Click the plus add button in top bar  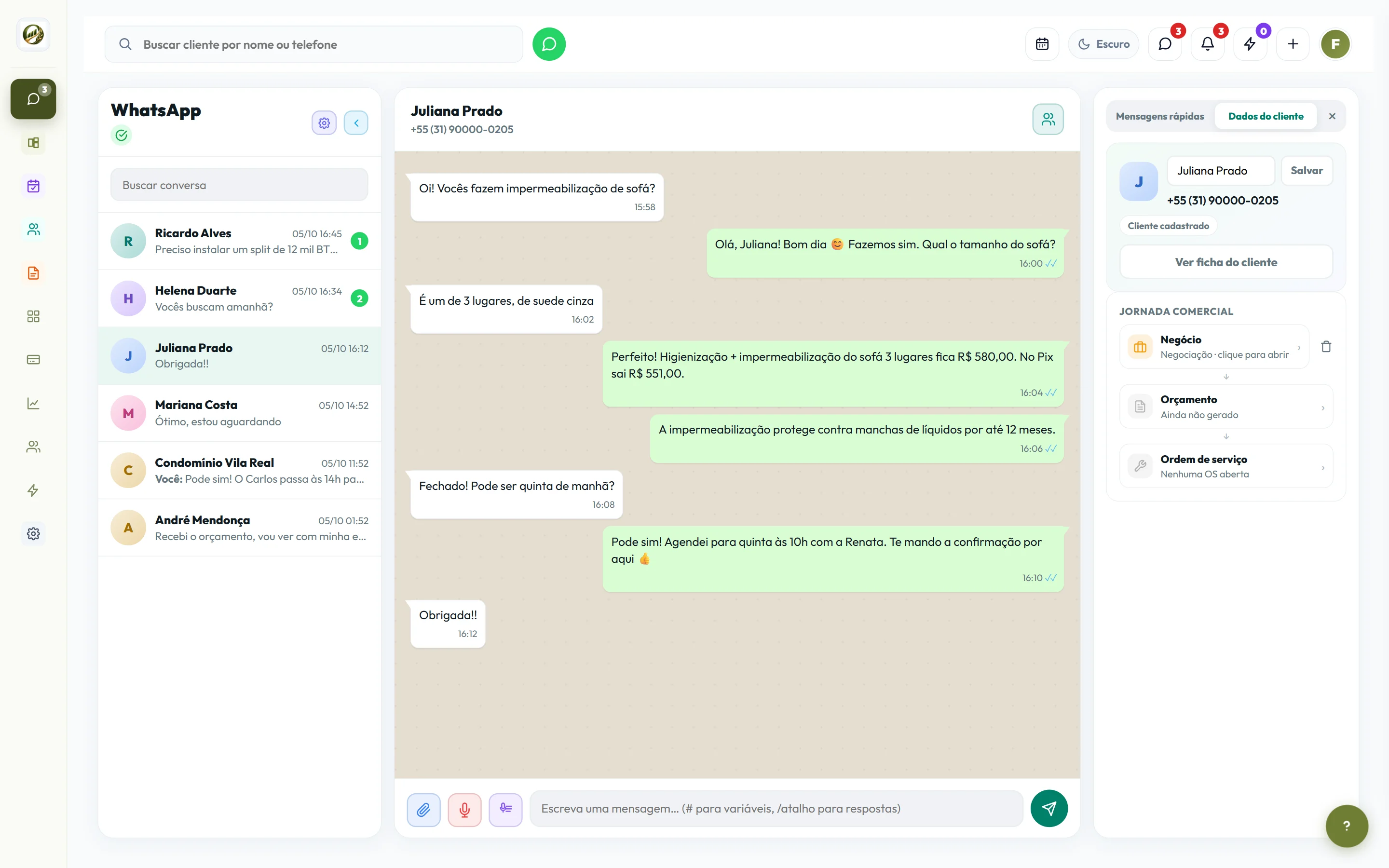pos(1293,44)
